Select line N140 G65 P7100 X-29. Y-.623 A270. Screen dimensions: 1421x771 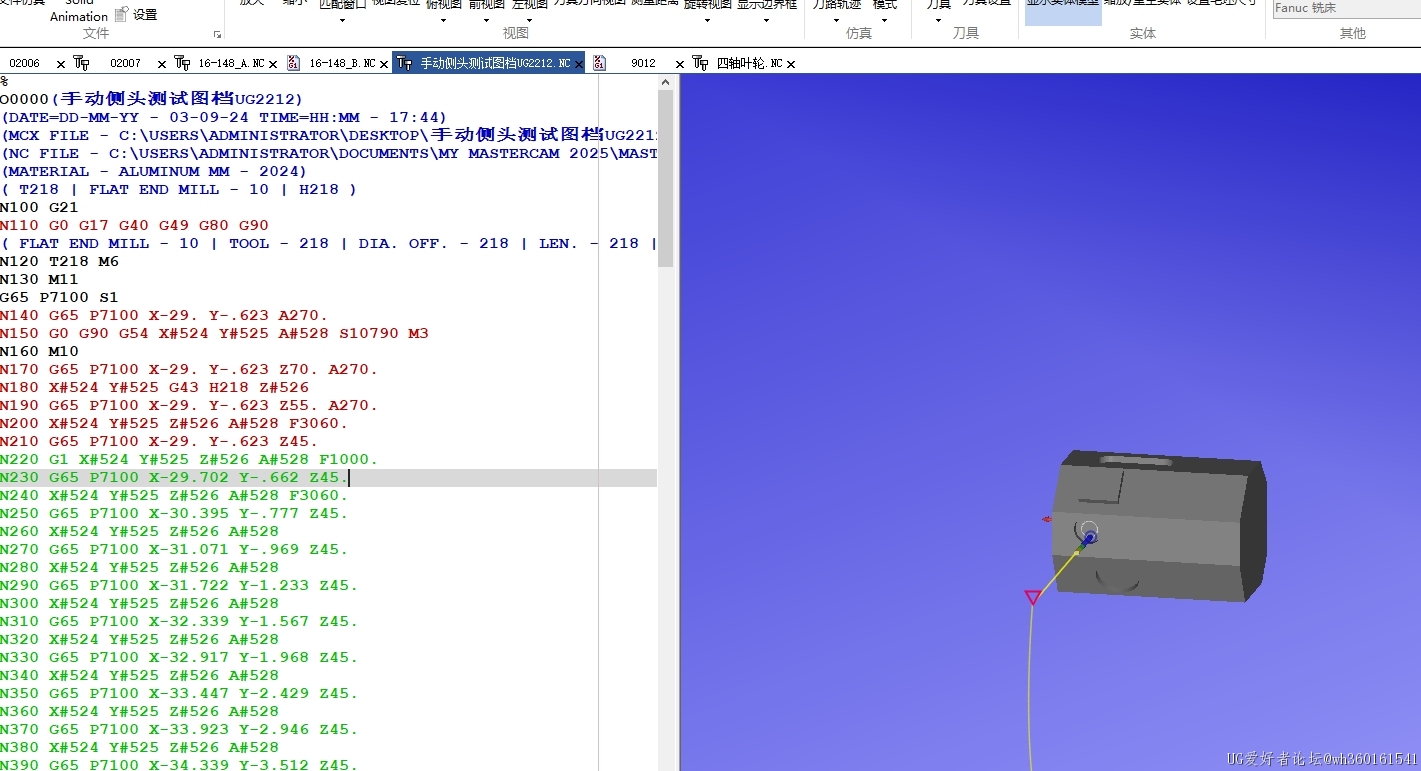(x=164, y=316)
